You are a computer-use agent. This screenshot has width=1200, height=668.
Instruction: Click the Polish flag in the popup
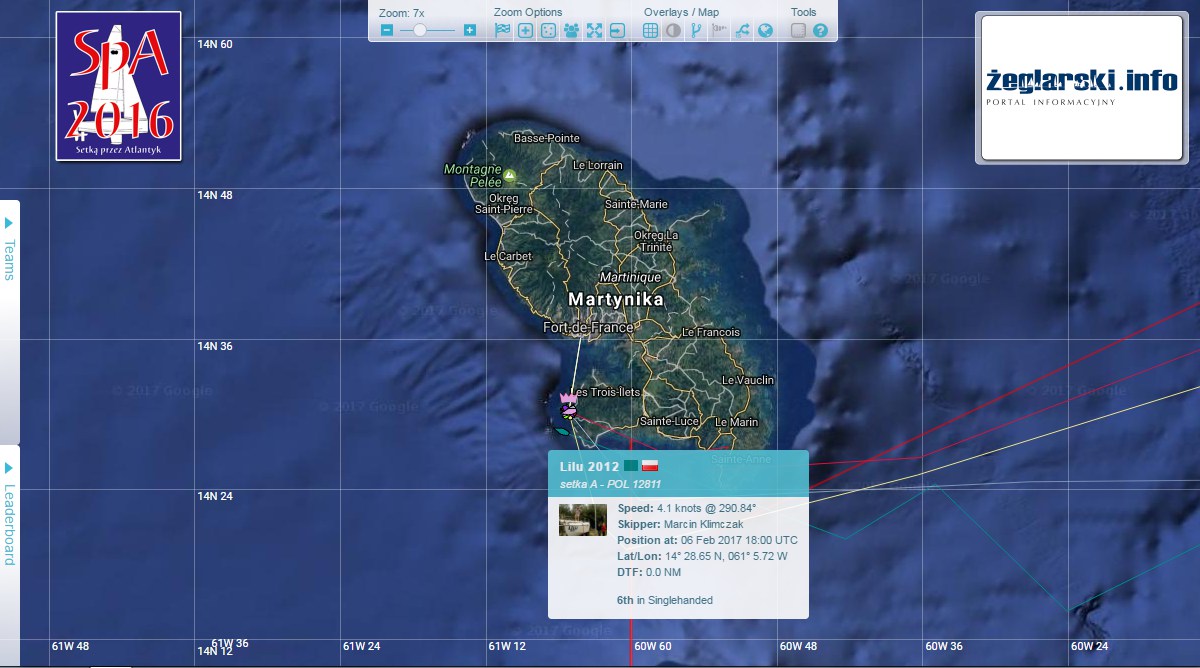pyautogui.click(x=649, y=466)
